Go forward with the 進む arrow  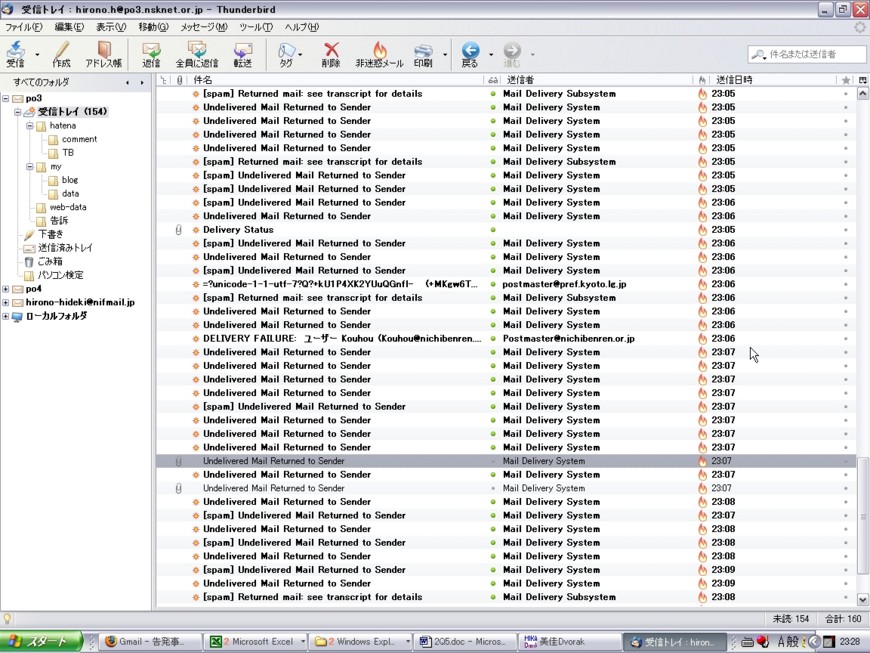point(512,54)
